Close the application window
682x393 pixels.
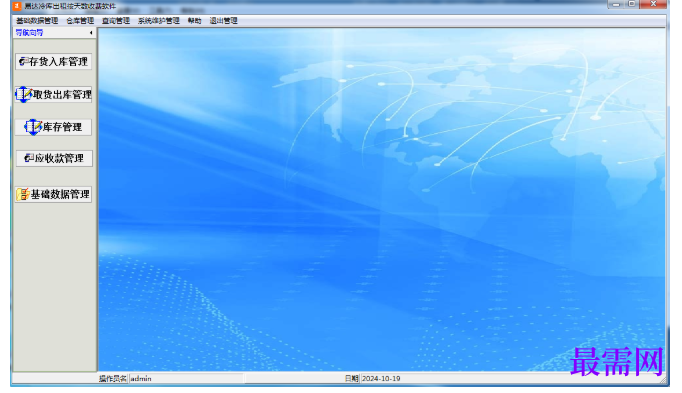pos(653,4)
